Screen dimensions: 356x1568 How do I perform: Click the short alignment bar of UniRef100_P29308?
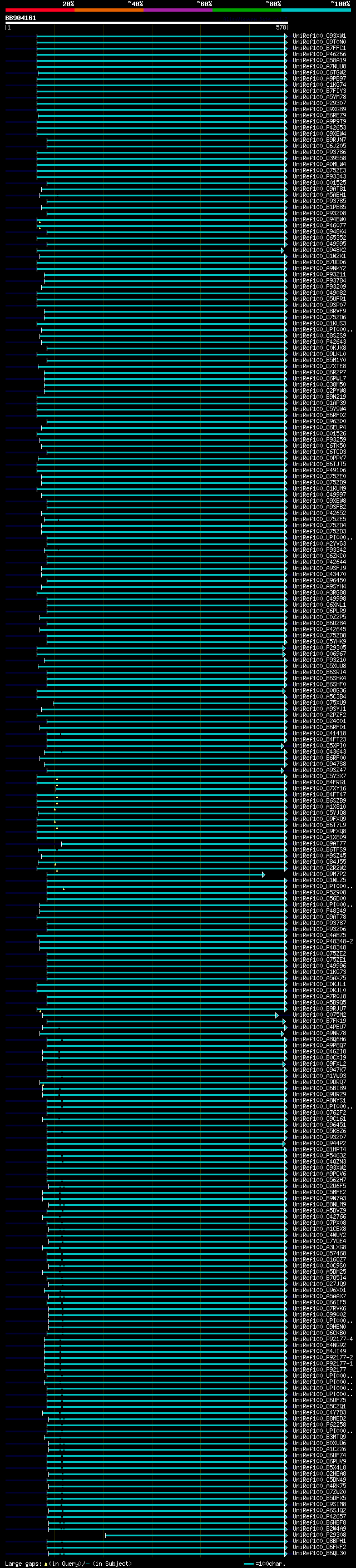(196, 1535)
